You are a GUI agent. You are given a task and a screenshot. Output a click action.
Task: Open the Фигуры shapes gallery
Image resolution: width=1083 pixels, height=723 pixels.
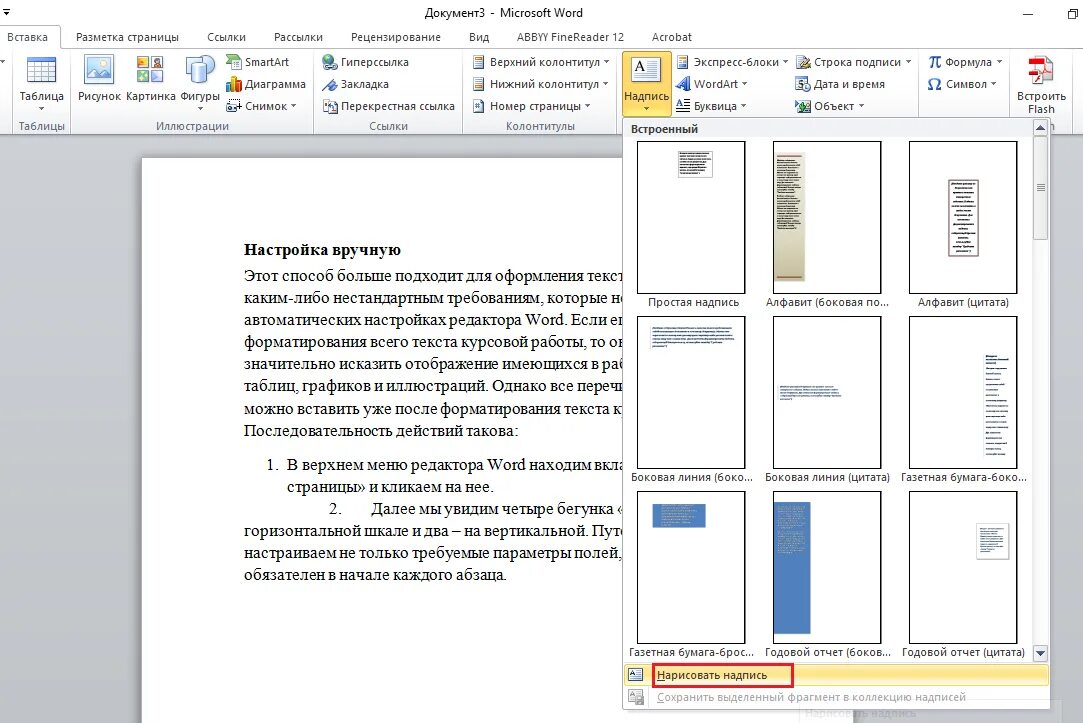pyautogui.click(x=200, y=84)
